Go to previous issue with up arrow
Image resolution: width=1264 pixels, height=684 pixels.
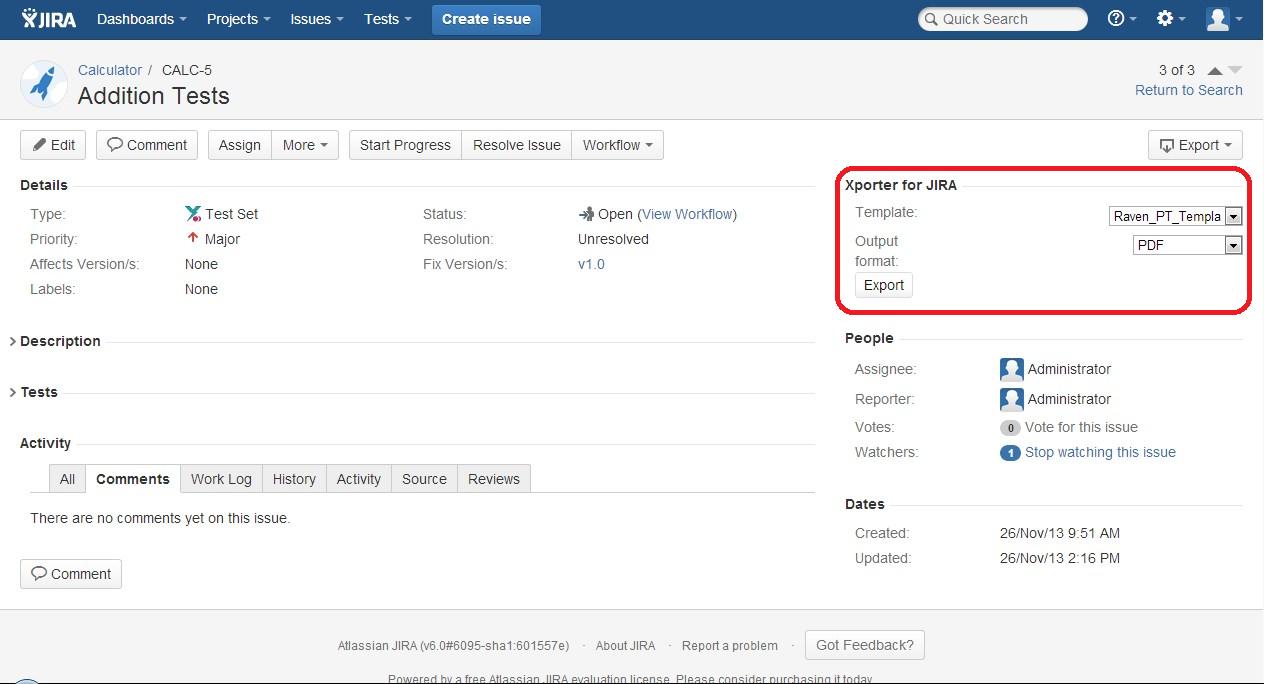(1214, 70)
